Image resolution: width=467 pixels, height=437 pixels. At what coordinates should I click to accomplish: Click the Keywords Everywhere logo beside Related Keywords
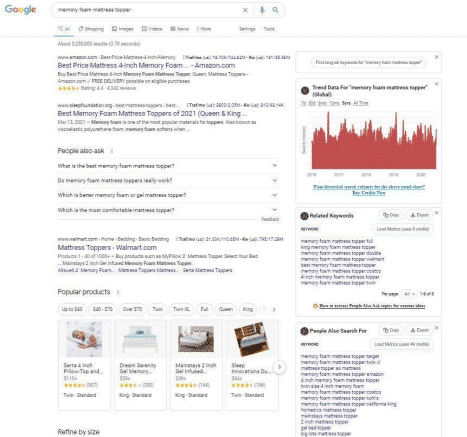pyautogui.click(x=304, y=216)
